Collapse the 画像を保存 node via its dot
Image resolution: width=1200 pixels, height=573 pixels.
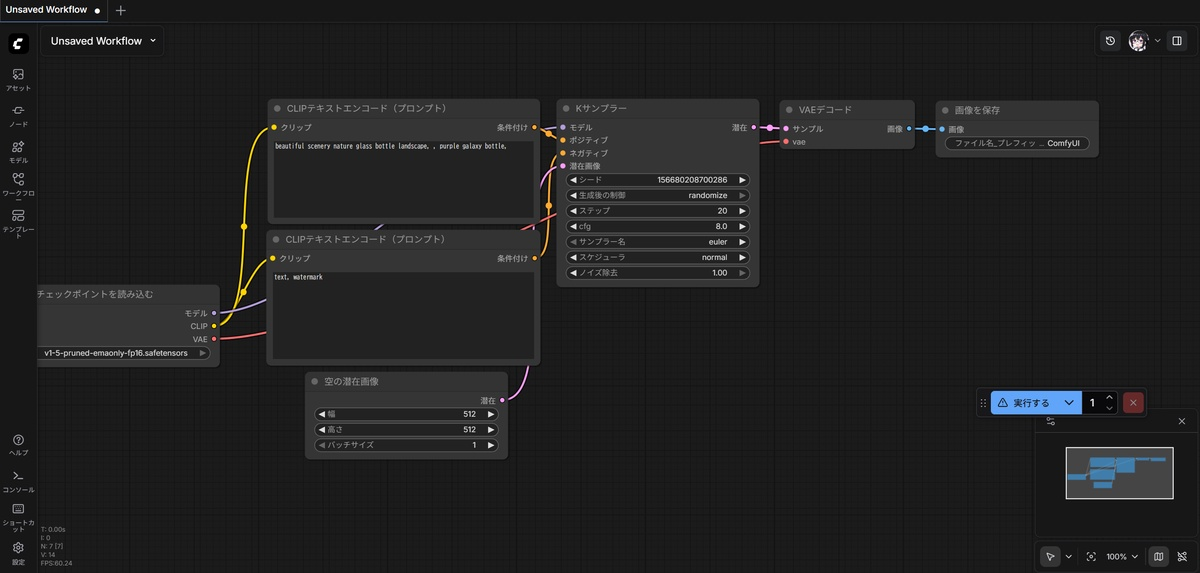[946, 110]
